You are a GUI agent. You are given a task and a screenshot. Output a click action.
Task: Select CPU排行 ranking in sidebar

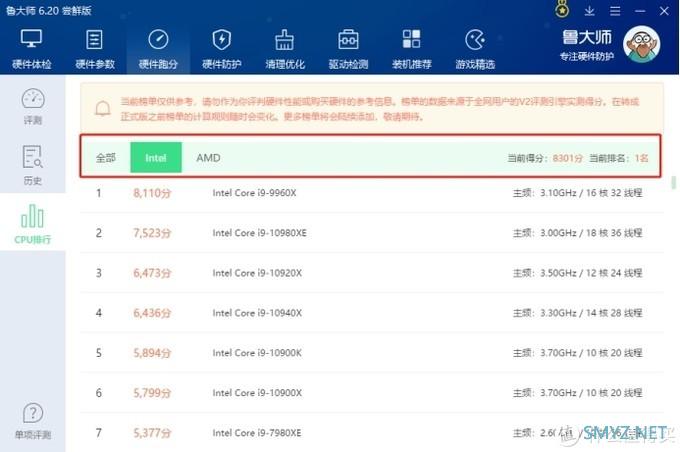pos(33,223)
